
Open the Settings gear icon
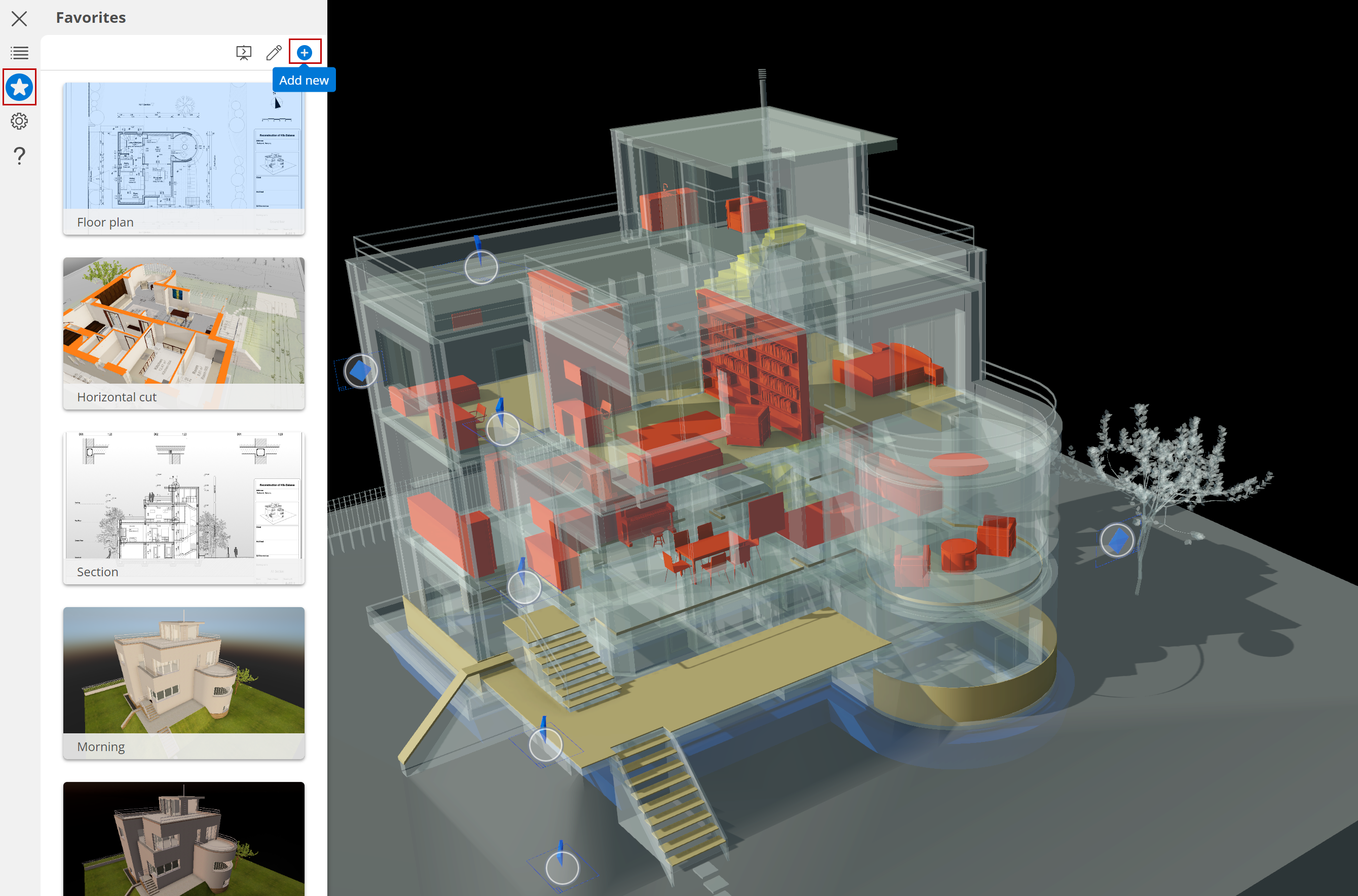(x=19, y=121)
